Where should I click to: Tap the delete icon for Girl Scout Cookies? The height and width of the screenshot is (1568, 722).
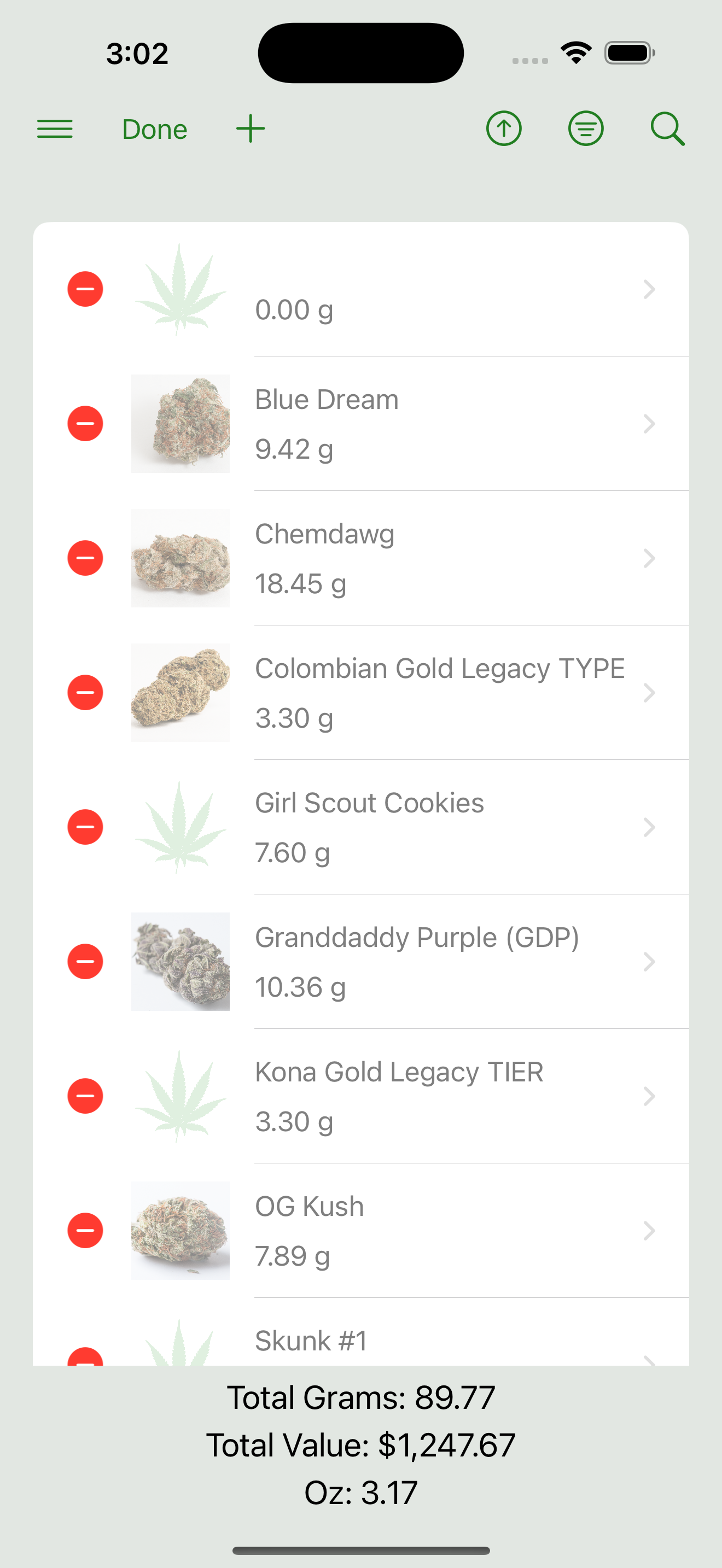point(85,827)
